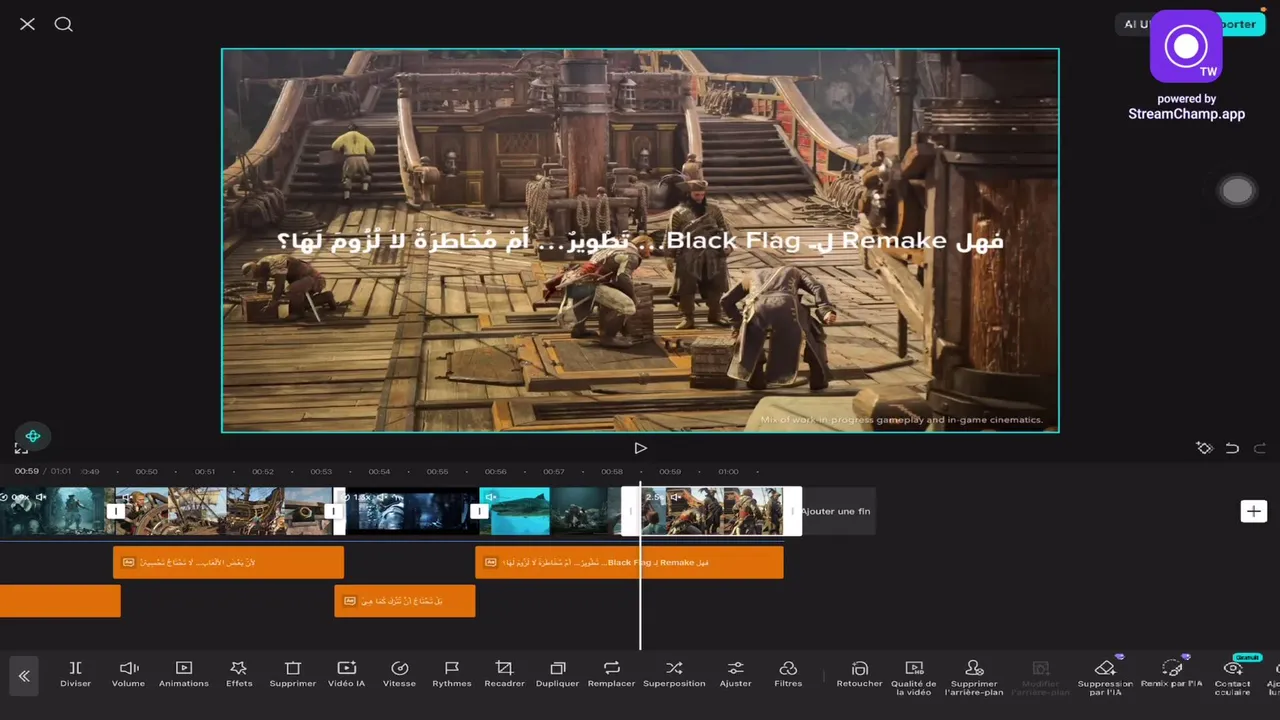Select the selected 2.5s video clip
This screenshot has width=1280, height=720.
(x=711, y=511)
